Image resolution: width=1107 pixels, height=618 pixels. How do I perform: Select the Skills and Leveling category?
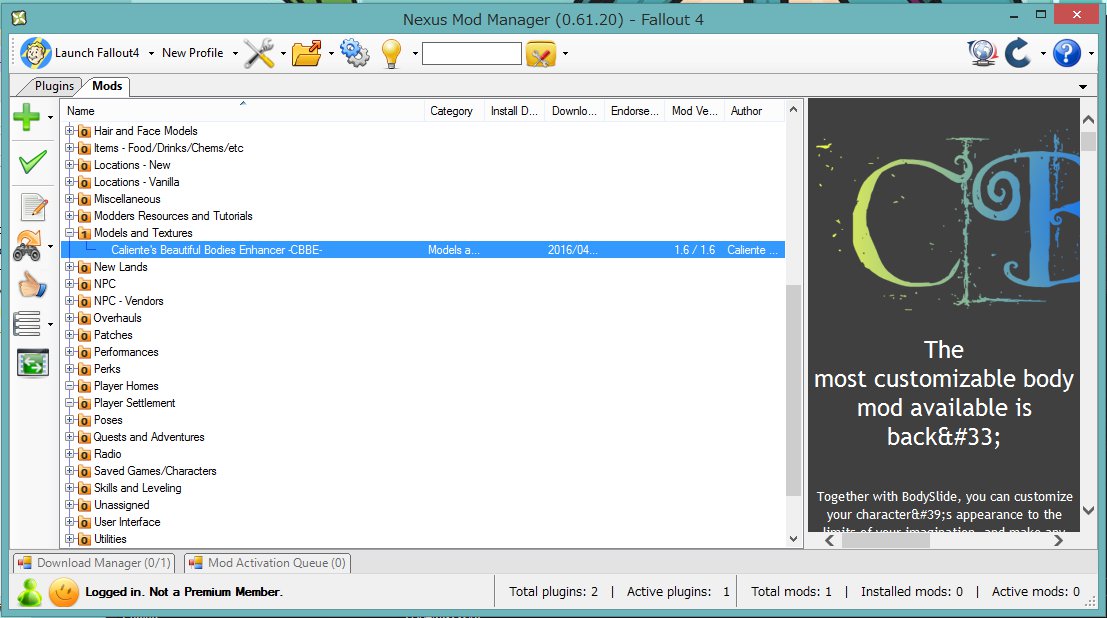[x=138, y=488]
